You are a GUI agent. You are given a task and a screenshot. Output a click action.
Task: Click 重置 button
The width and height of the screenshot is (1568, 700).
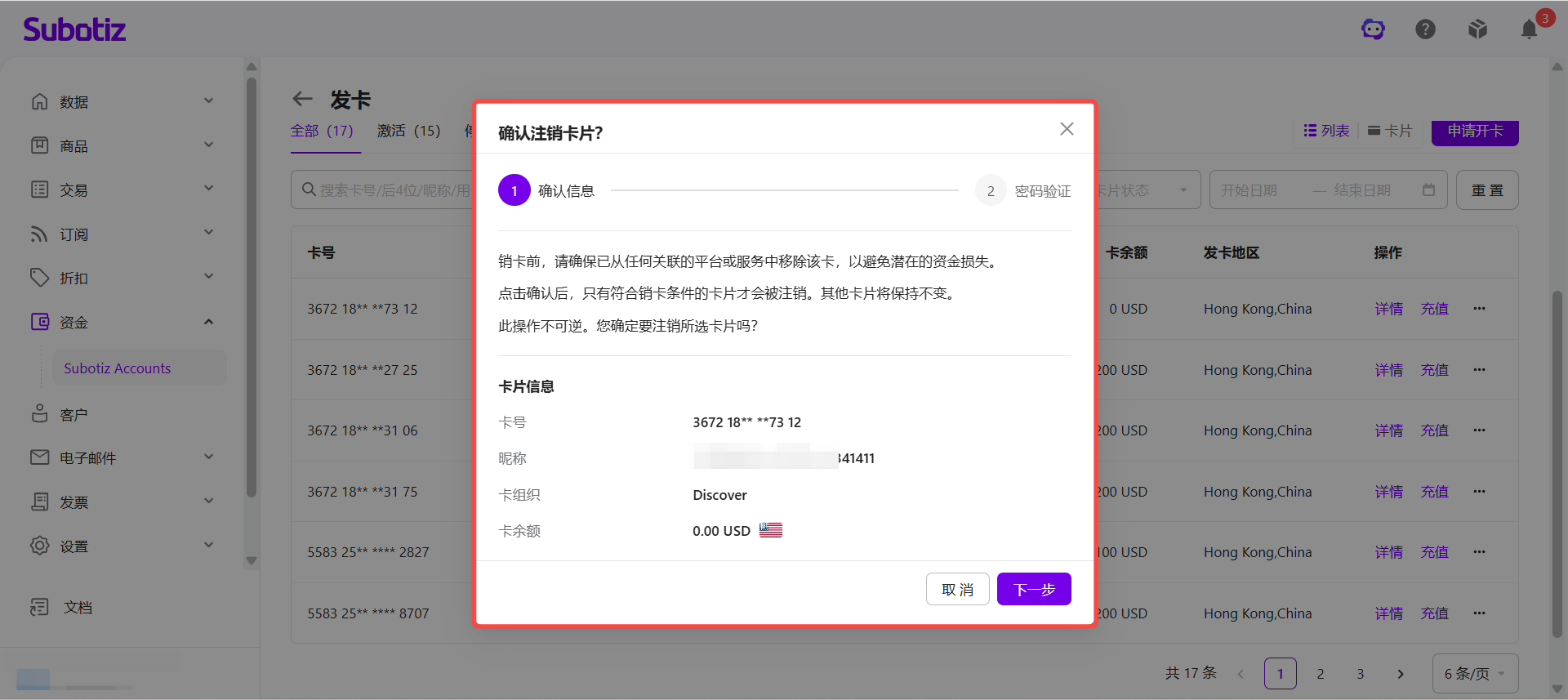[x=1487, y=189]
